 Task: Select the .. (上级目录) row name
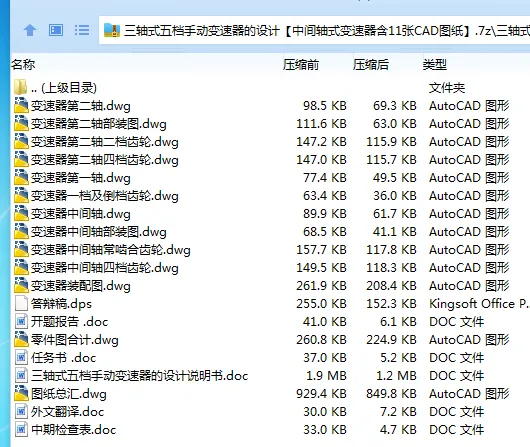pyautogui.click(x=64, y=88)
